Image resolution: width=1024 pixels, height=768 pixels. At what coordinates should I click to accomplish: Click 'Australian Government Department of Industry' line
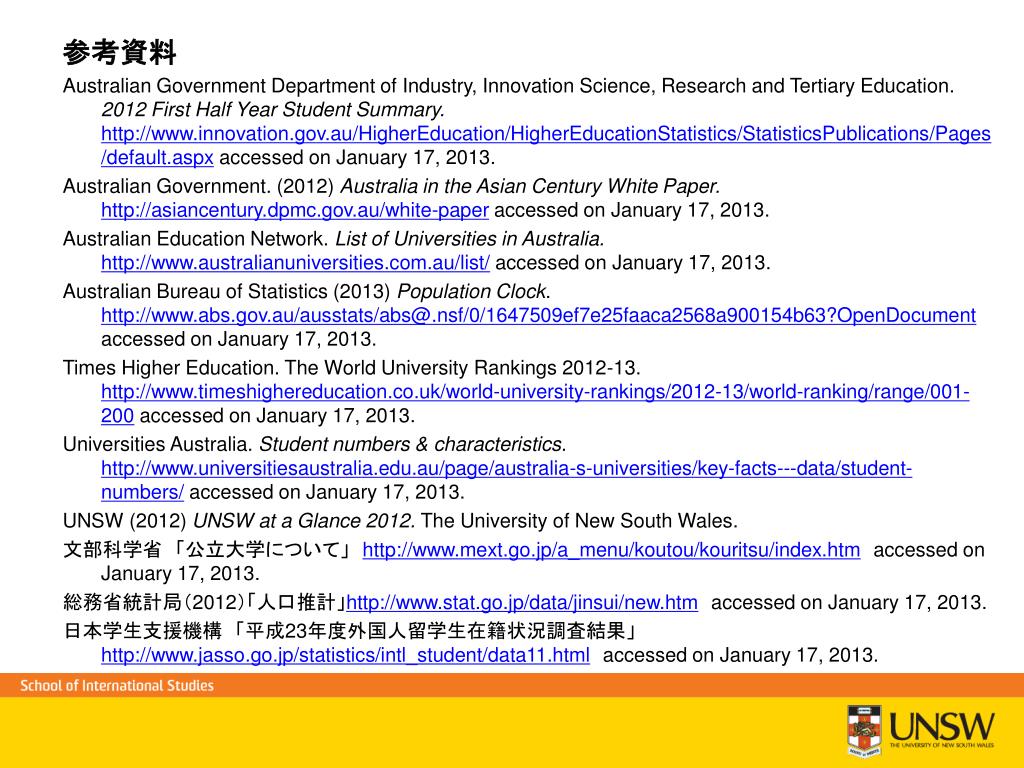(x=508, y=86)
